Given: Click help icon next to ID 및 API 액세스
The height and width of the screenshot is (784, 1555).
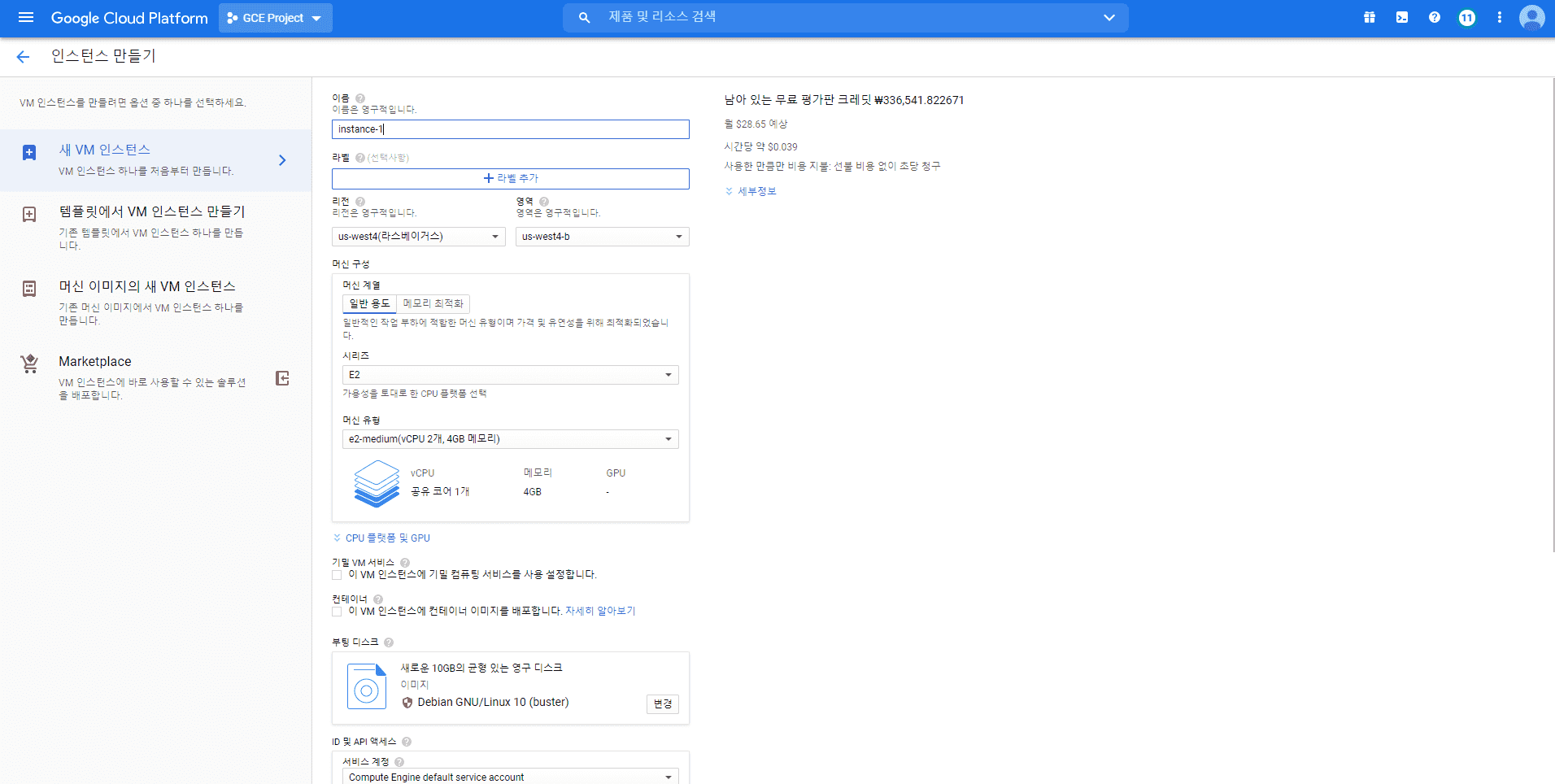Looking at the screenshot, I should coord(407,742).
